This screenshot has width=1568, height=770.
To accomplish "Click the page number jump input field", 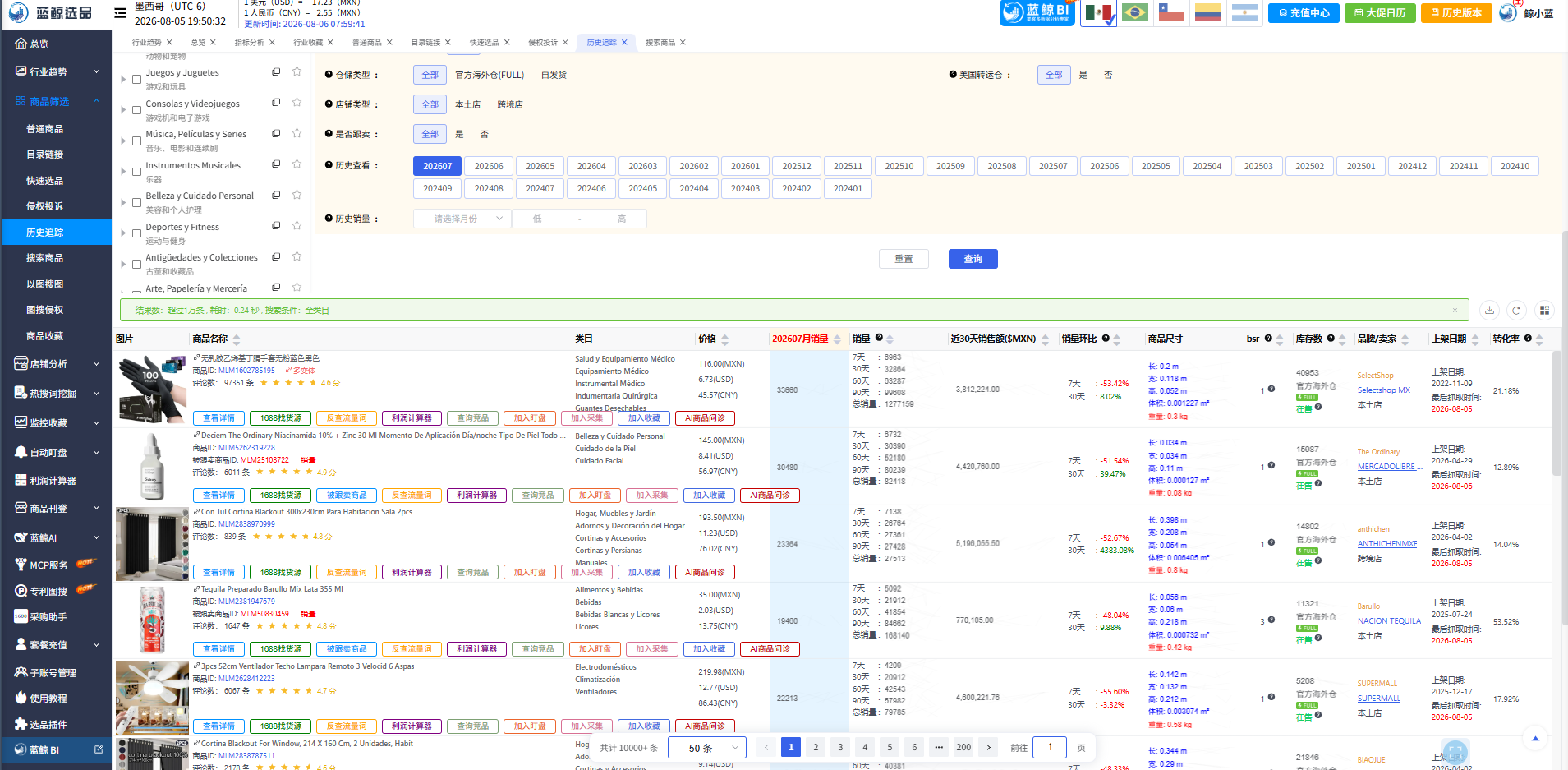I will tap(1050, 748).
